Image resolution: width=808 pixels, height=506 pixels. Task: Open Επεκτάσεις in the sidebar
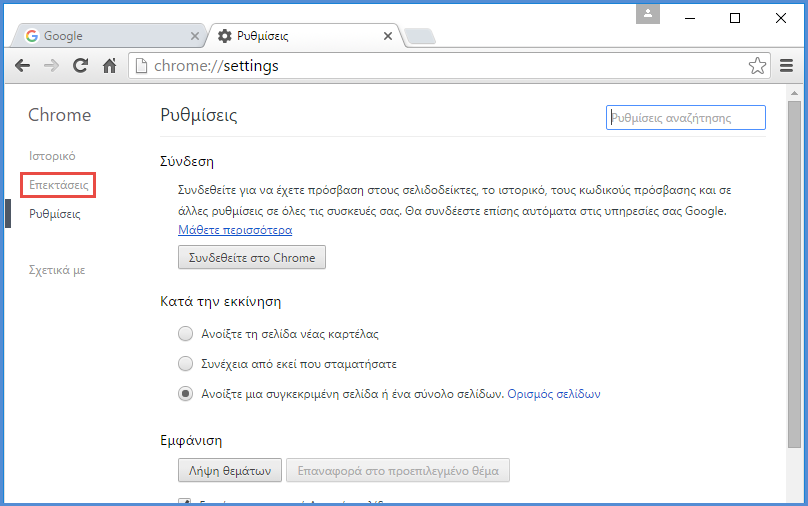pos(59,185)
